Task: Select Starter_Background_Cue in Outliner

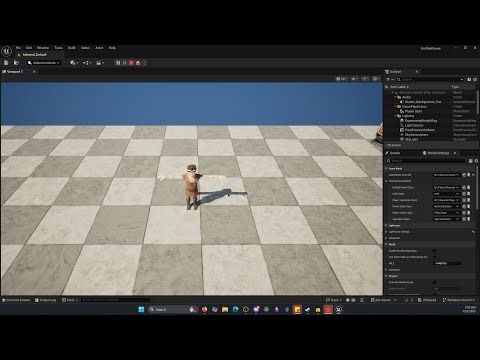Action: tap(423, 102)
